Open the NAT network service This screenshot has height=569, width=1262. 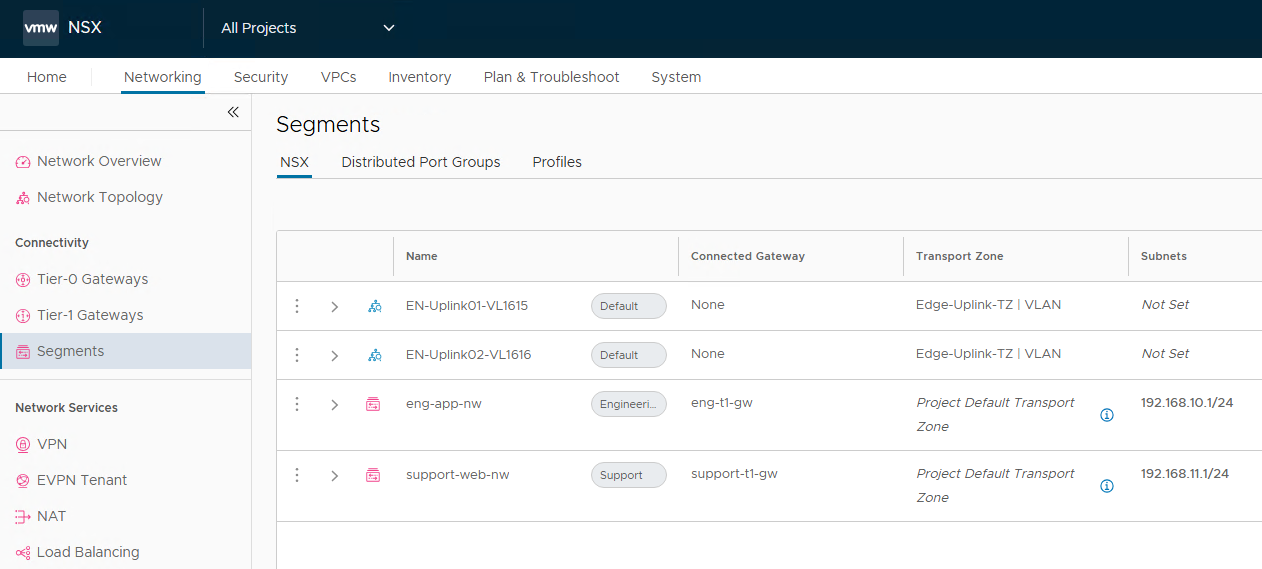pyautogui.click(x=51, y=516)
